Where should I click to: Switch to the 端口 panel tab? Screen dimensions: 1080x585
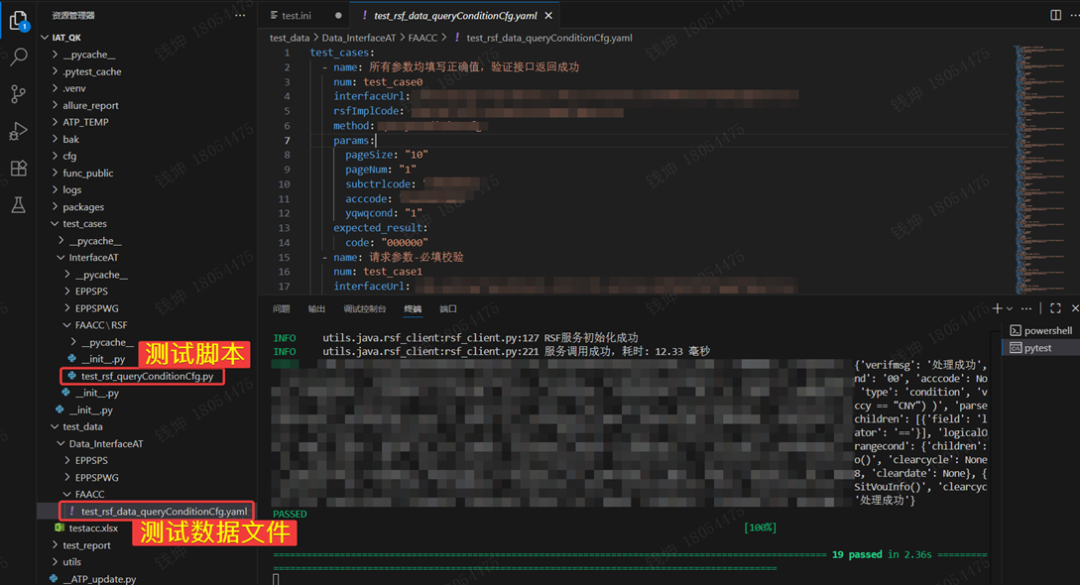tap(448, 309)
